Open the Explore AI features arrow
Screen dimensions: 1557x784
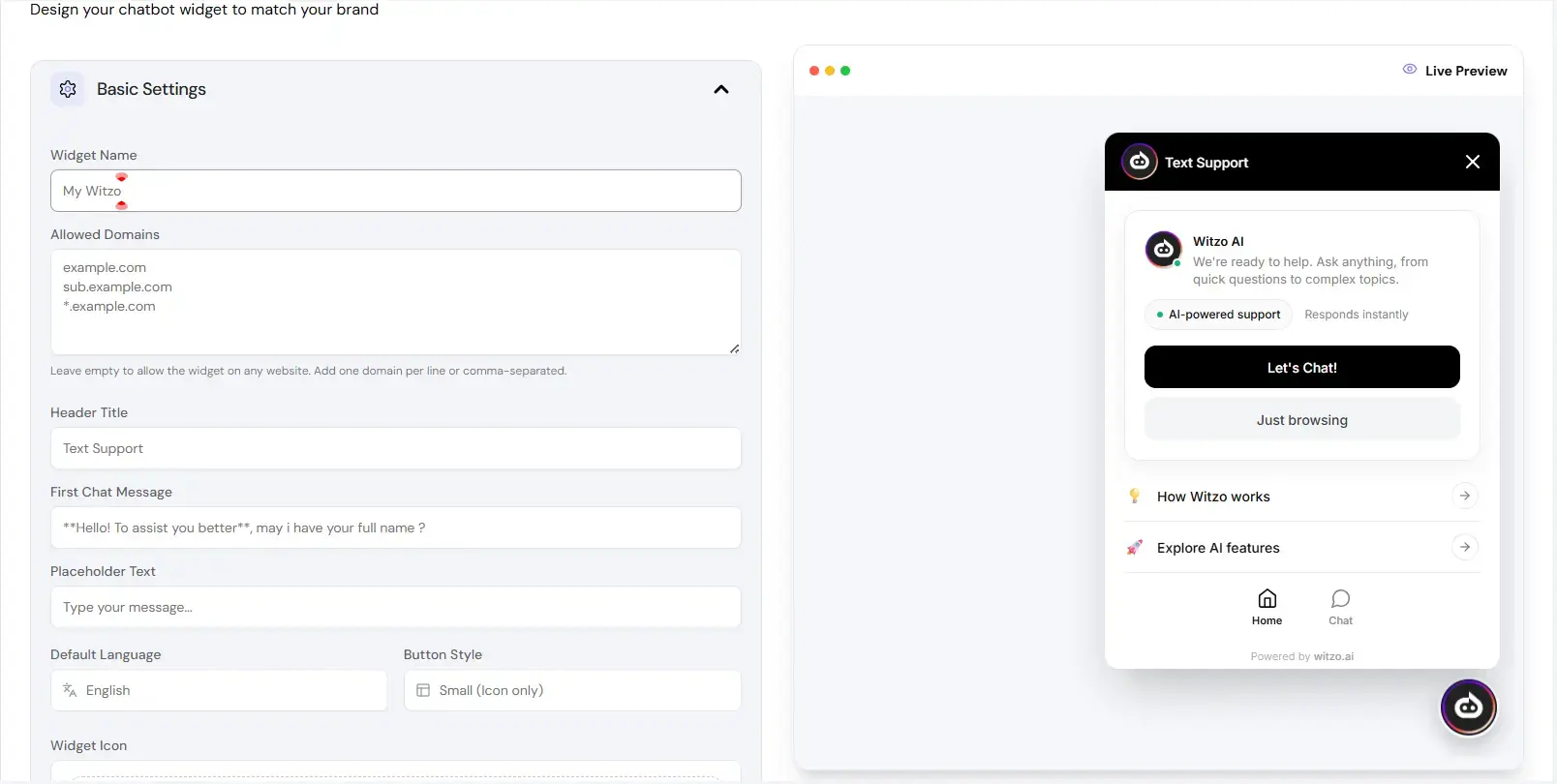pos(1464,547)
